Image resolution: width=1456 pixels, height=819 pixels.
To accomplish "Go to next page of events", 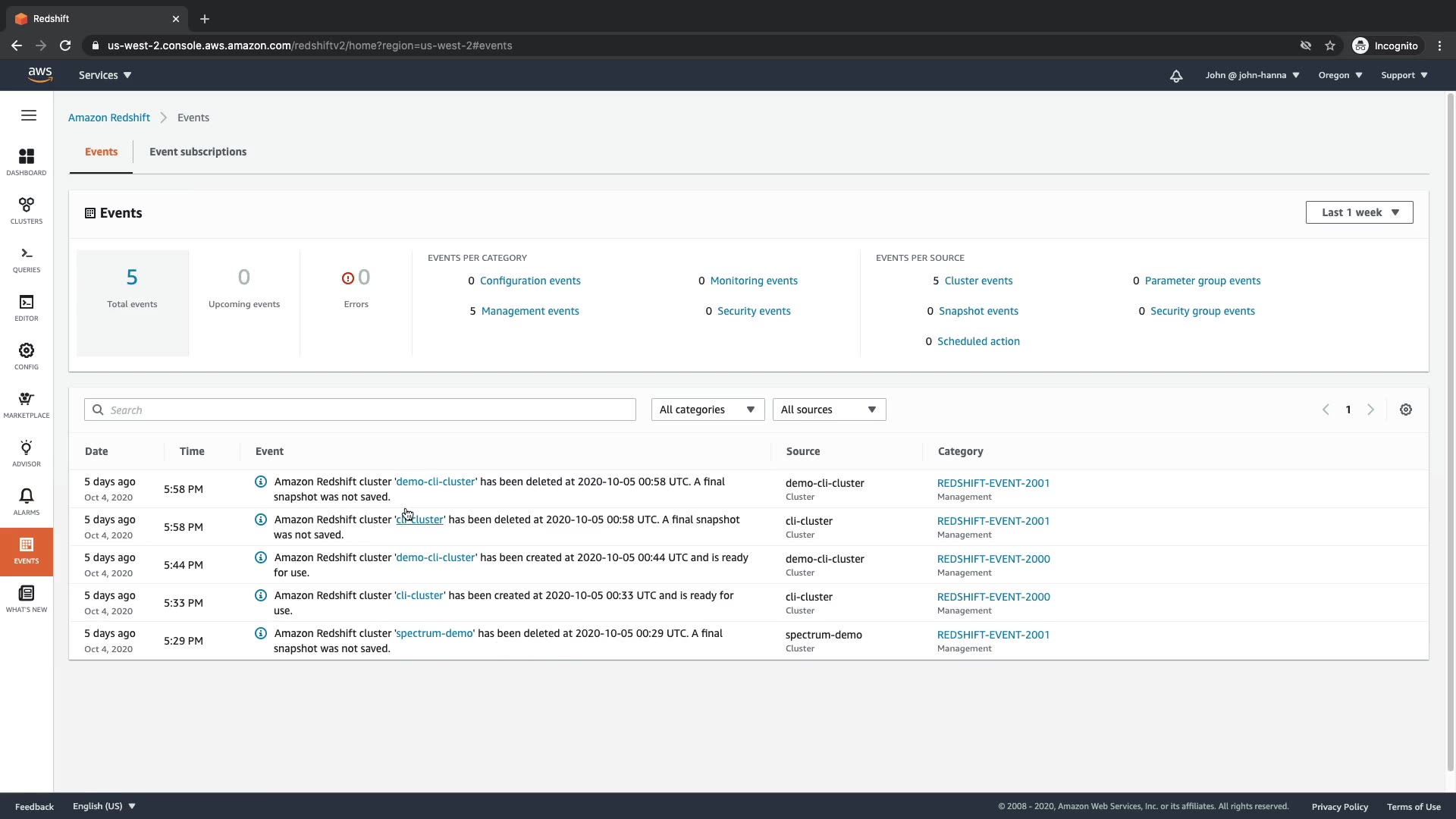I will point(1370,409).
